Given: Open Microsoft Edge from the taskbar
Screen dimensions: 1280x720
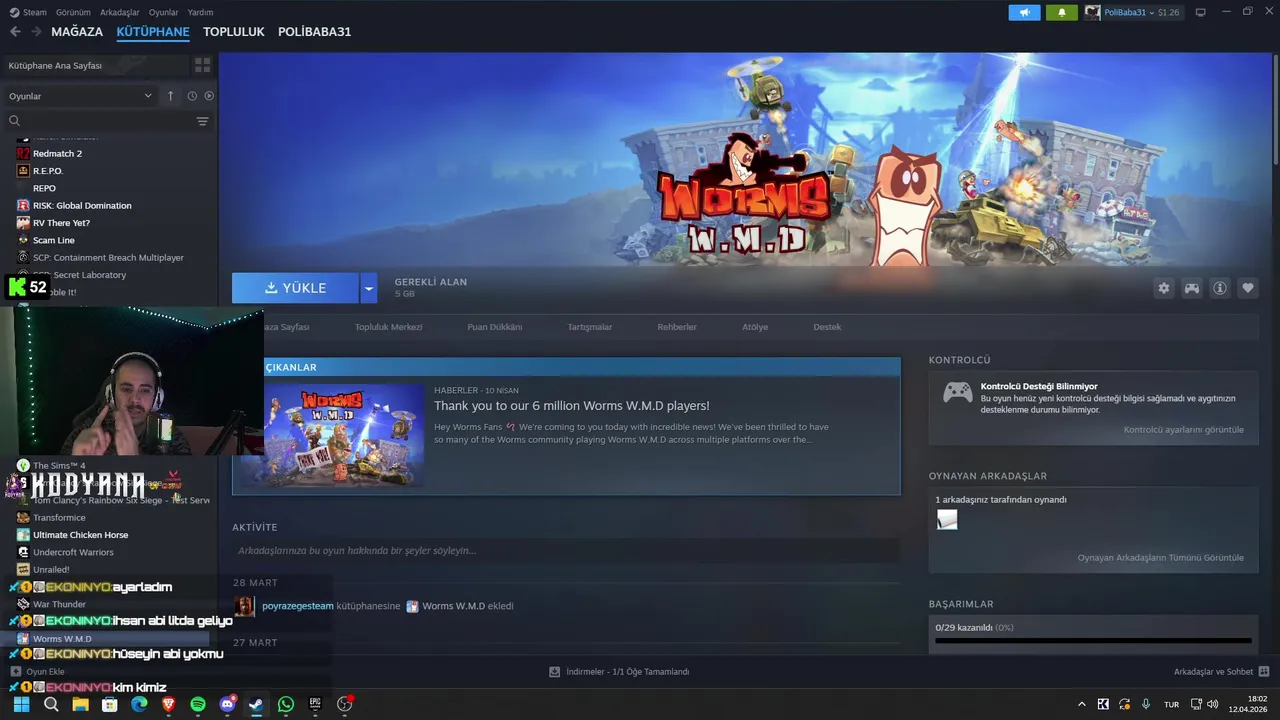Looking at the screenshot, I should [139, 704].
